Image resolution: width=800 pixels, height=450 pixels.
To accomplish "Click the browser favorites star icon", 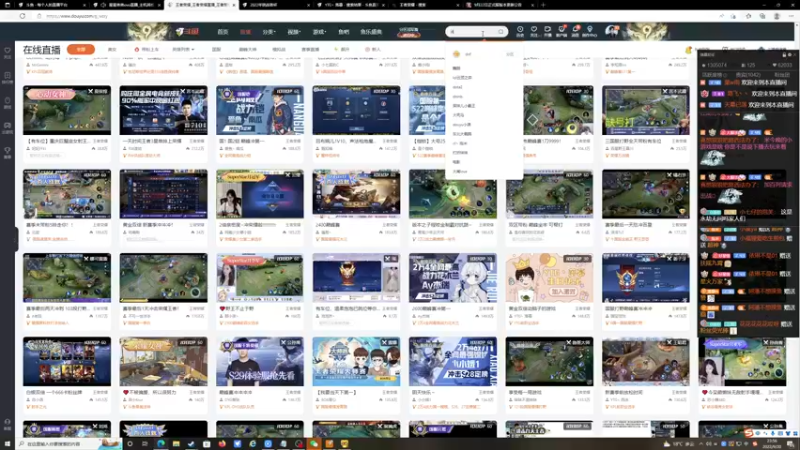I will point(748,16).
